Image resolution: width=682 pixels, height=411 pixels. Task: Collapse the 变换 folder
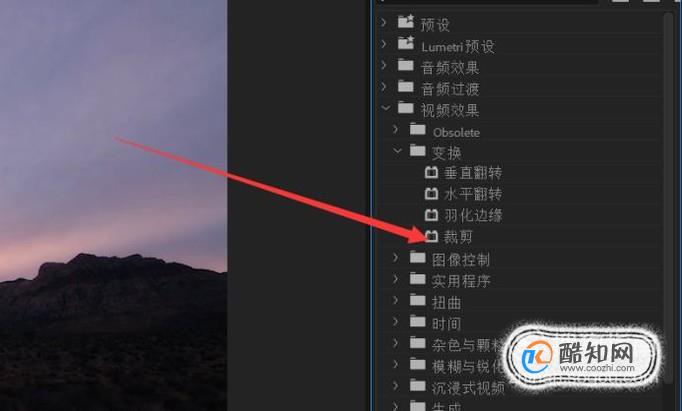[397, 150]
